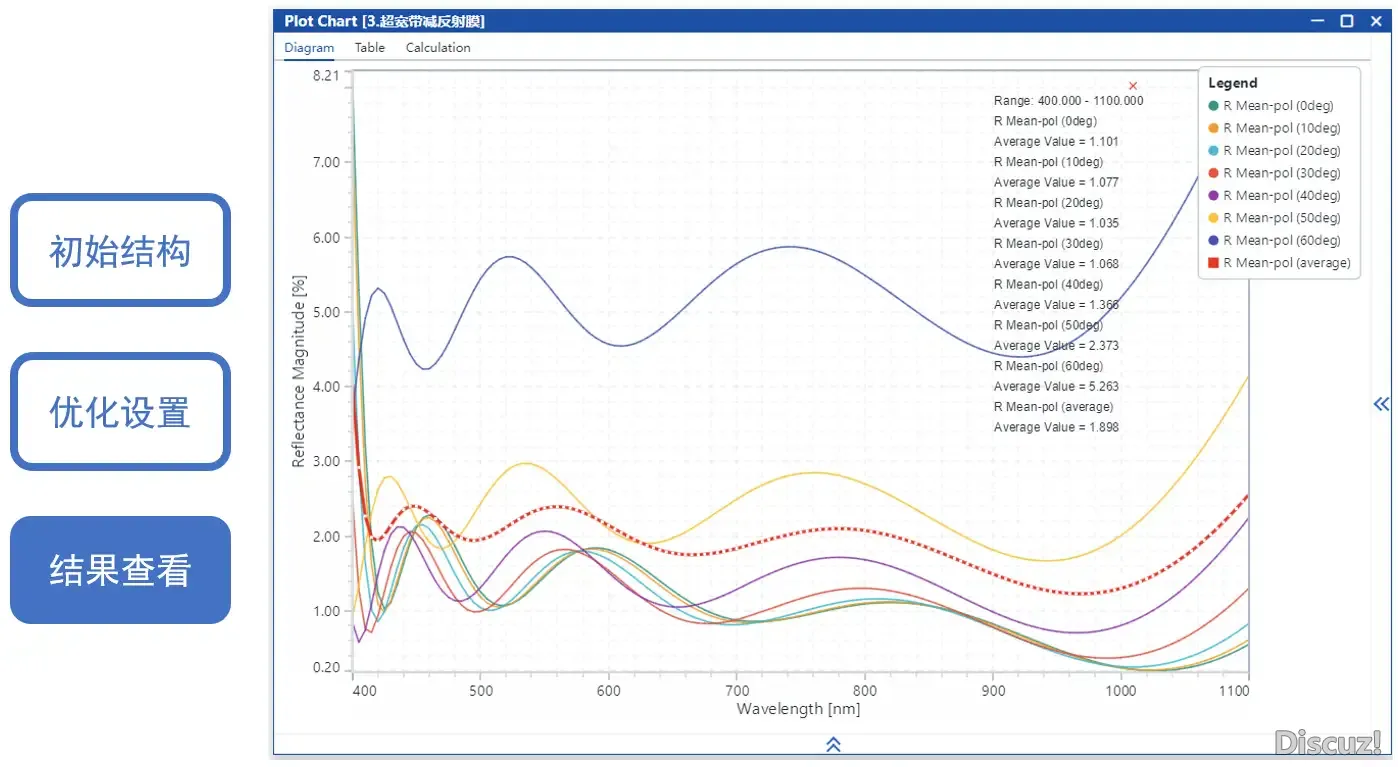Expand the right side panel double-chevron
1398x767 pixels.
tap(1381, 404)
